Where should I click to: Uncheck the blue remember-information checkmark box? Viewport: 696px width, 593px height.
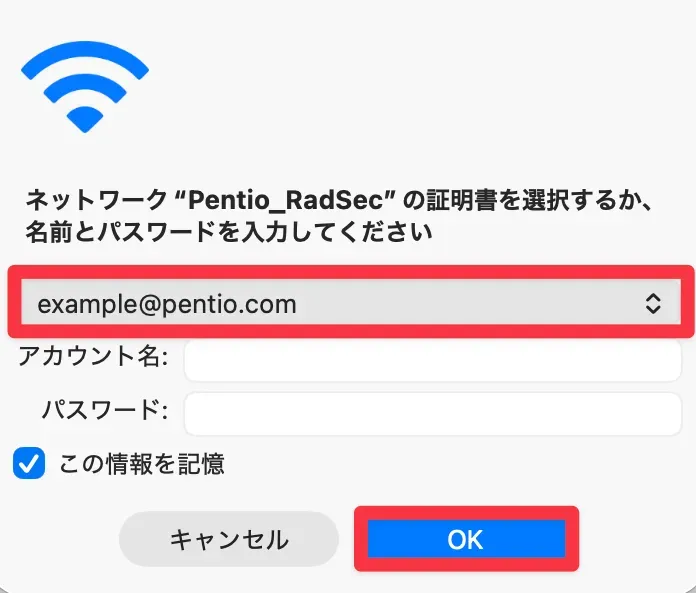(30, 463)
